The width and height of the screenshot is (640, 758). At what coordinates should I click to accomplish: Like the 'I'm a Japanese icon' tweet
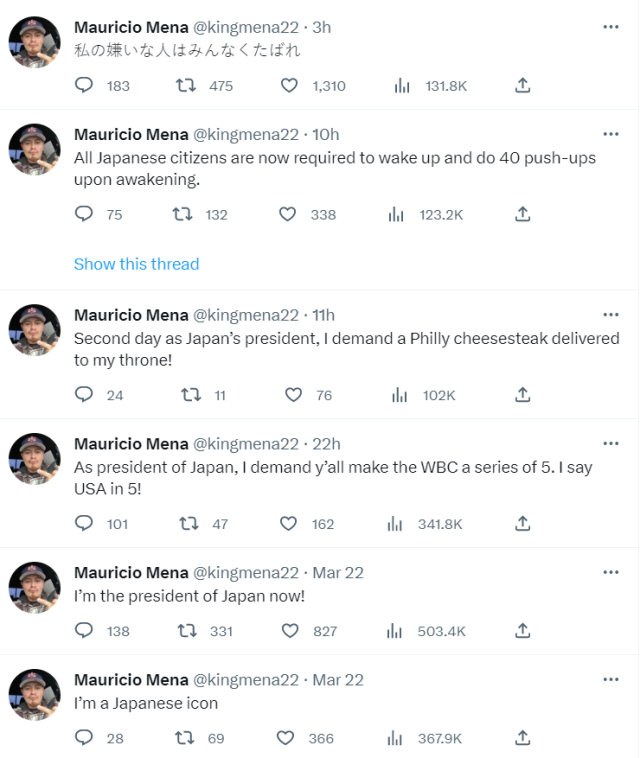(x=285, y=738)
